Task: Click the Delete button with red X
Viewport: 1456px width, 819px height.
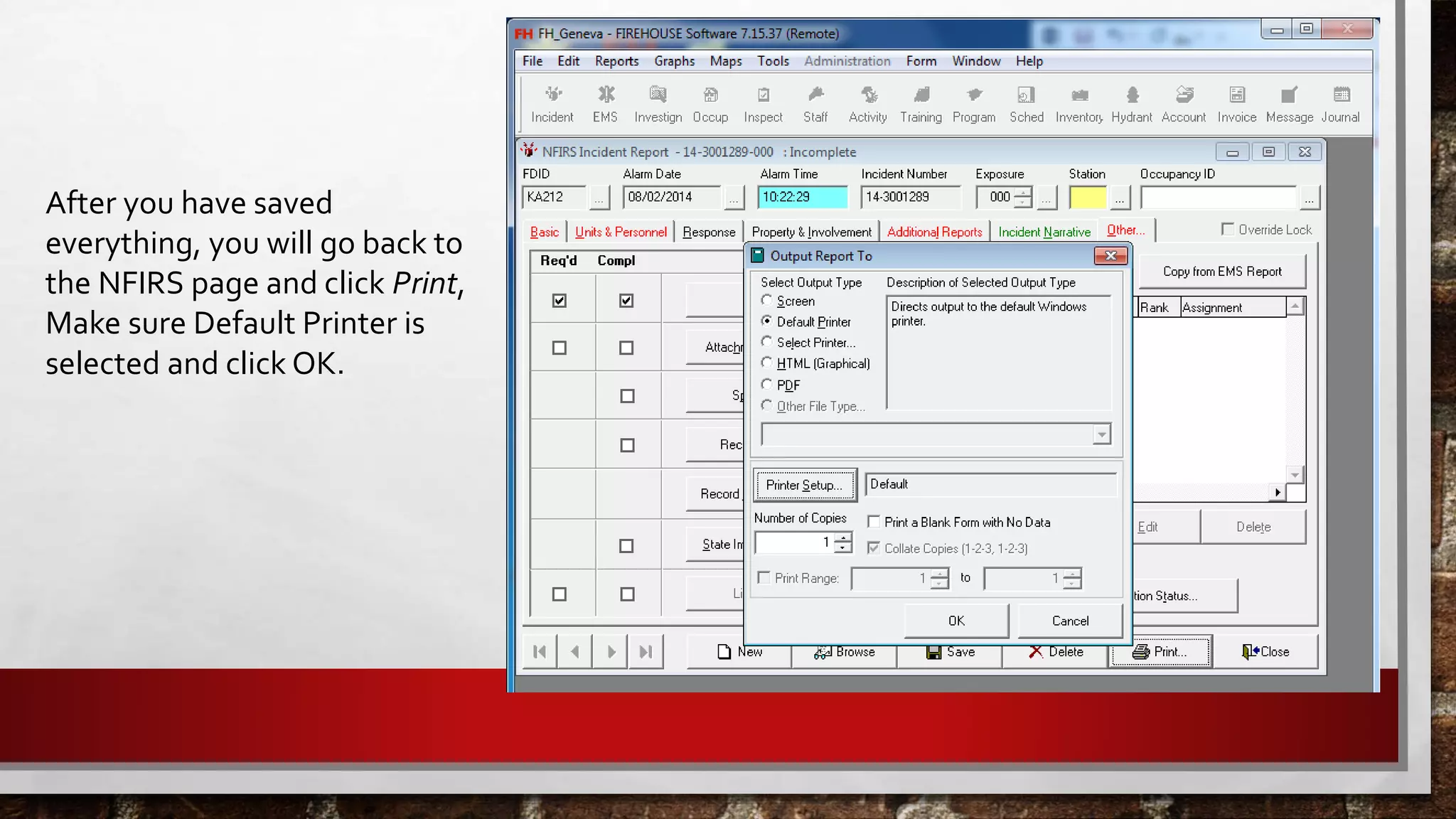Action: 1055,652
